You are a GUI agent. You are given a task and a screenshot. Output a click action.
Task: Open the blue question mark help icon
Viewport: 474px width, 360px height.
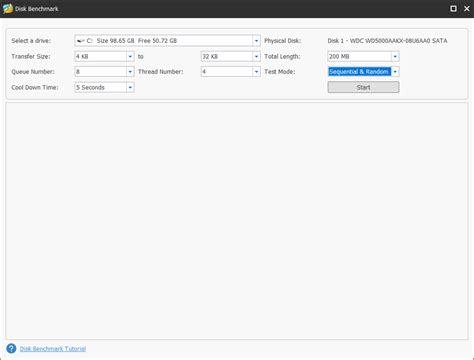tap(11, 349)
